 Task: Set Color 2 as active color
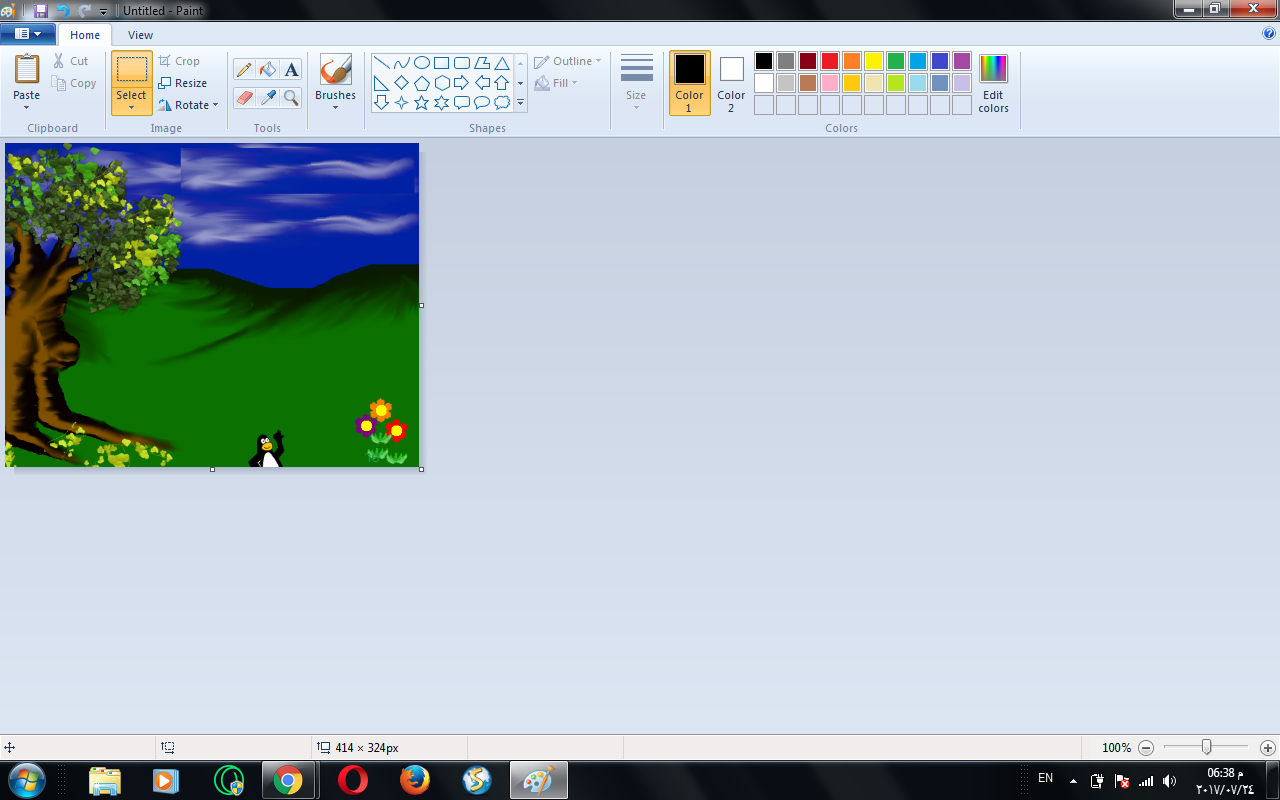(x=731, y=83)
